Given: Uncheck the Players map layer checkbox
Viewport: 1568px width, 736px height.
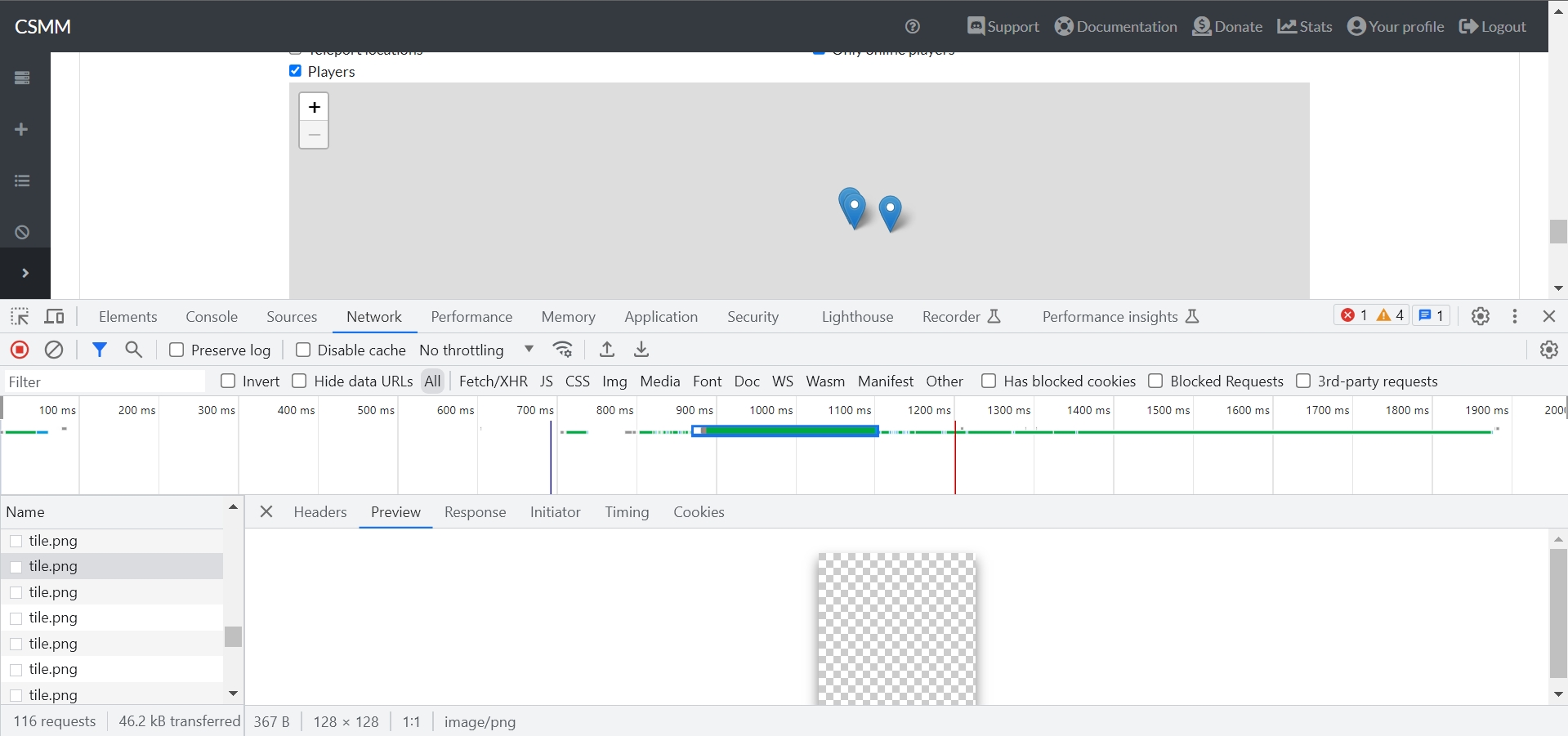Looking at the screenshot, I should [296, 71].
